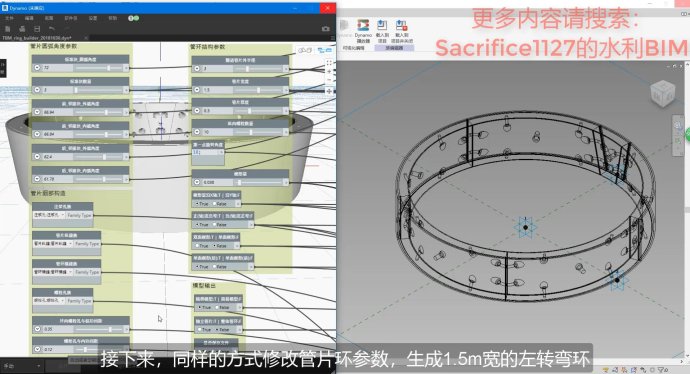Open the first Family Types dropdown

point(49,215)
